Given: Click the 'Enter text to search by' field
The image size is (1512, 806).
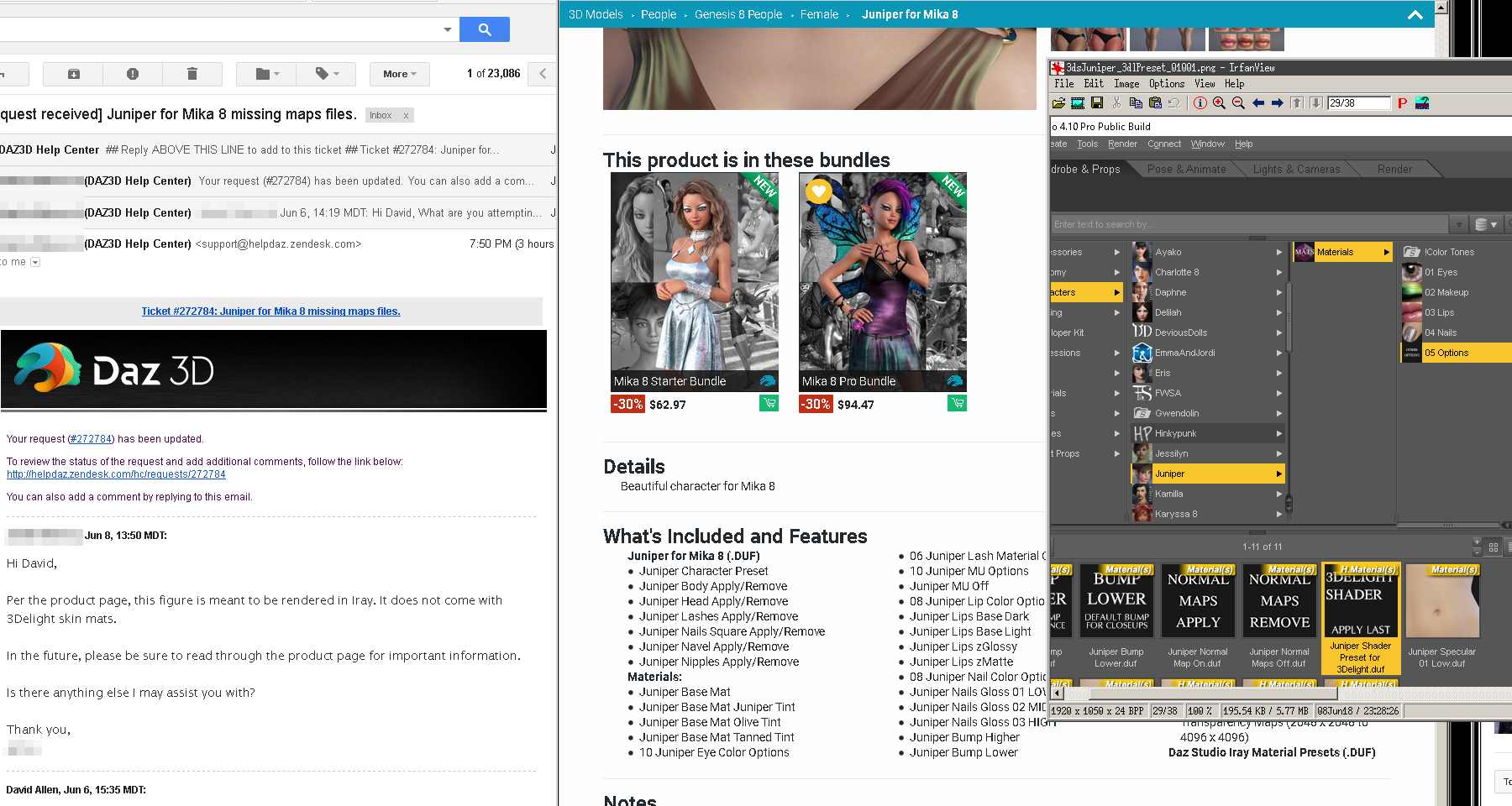Looking at the screenshot, I should pos(1249,224).
